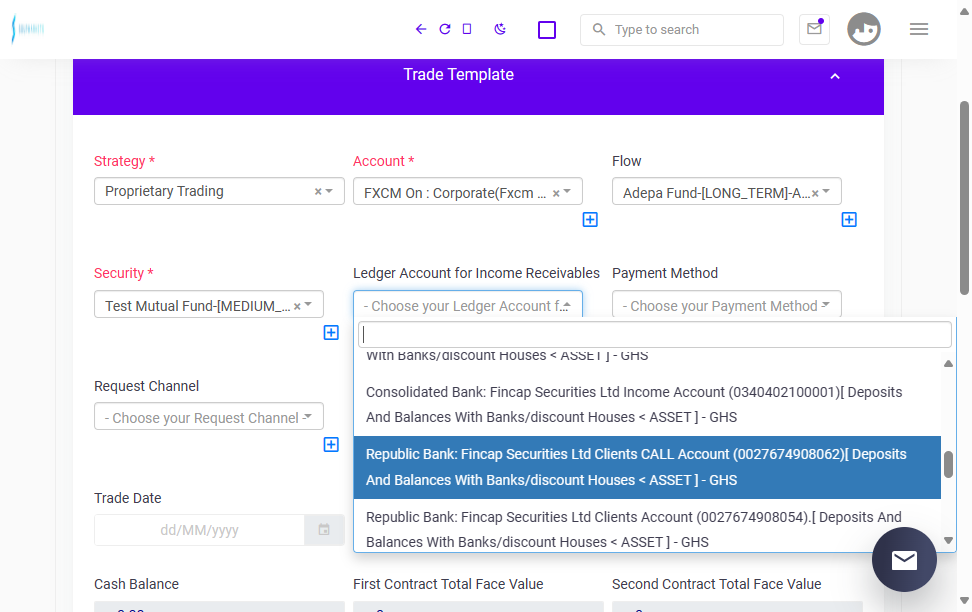
Task: Click the search magnifier icon
Action: (x=598, y=29)
